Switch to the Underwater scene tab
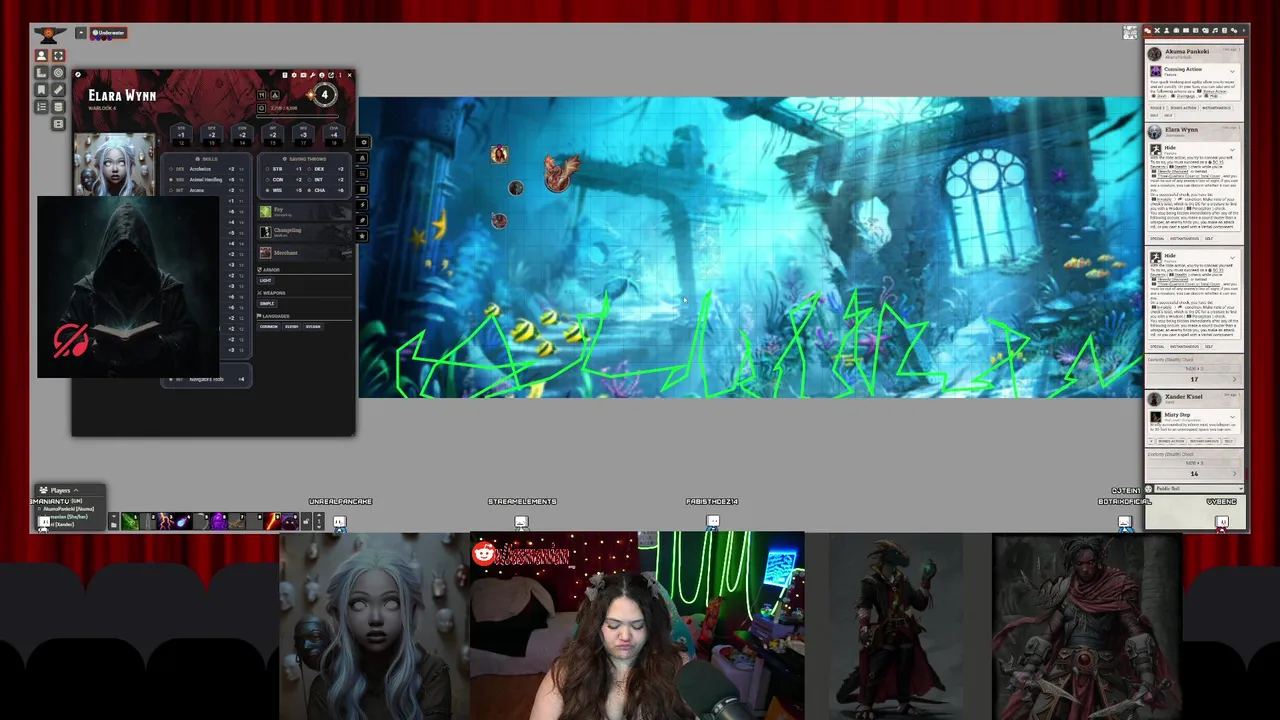The image size is (1280, 720). point(108,33)
